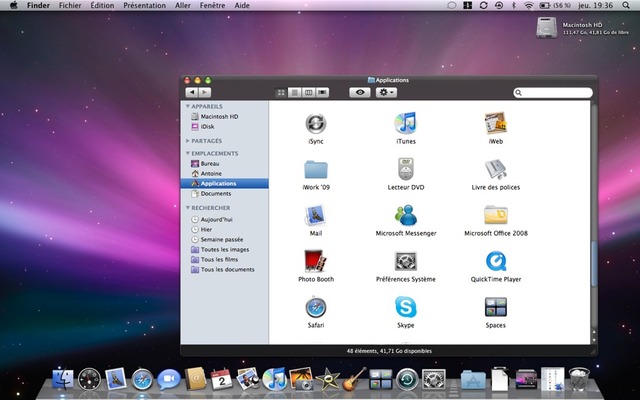Viewport: 640px width, 400px height.
Task: Open the iWork '09 folder
Action: click(x=316, y=169)
